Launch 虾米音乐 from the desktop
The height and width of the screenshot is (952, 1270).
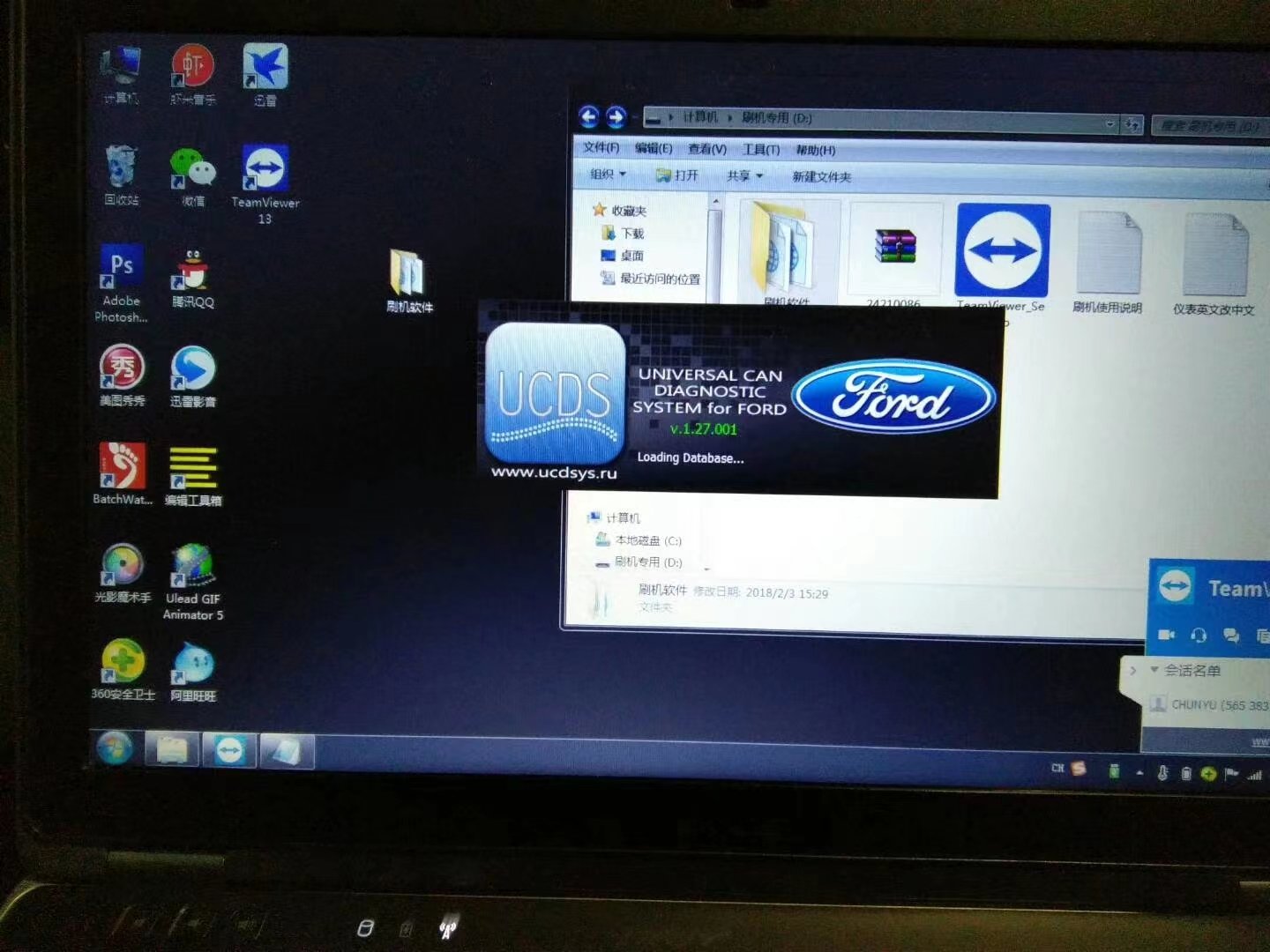pyautogui.click(x=193, y=75)
